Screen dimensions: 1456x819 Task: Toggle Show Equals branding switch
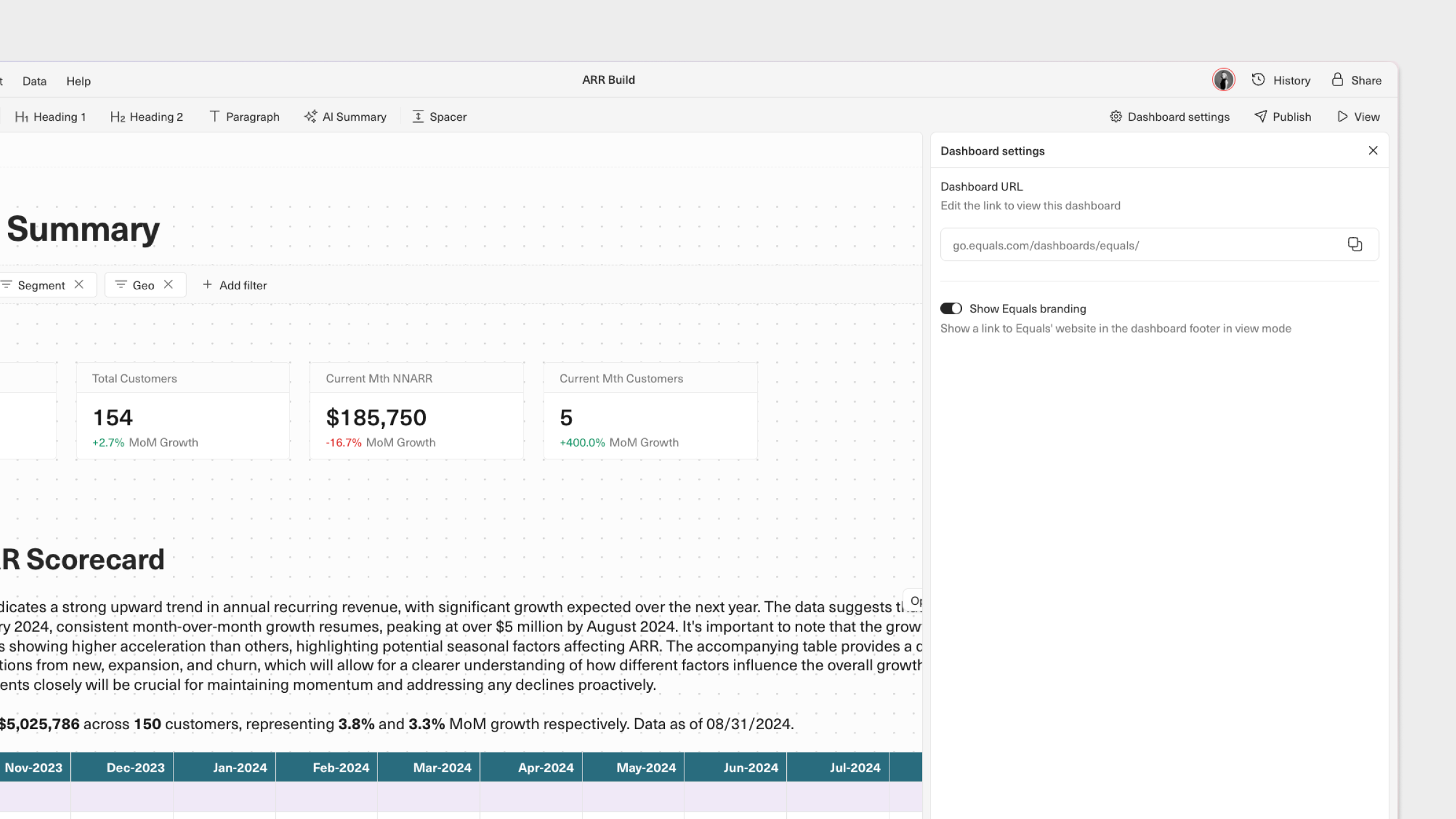pyautogui.click(x=951, y=309)
